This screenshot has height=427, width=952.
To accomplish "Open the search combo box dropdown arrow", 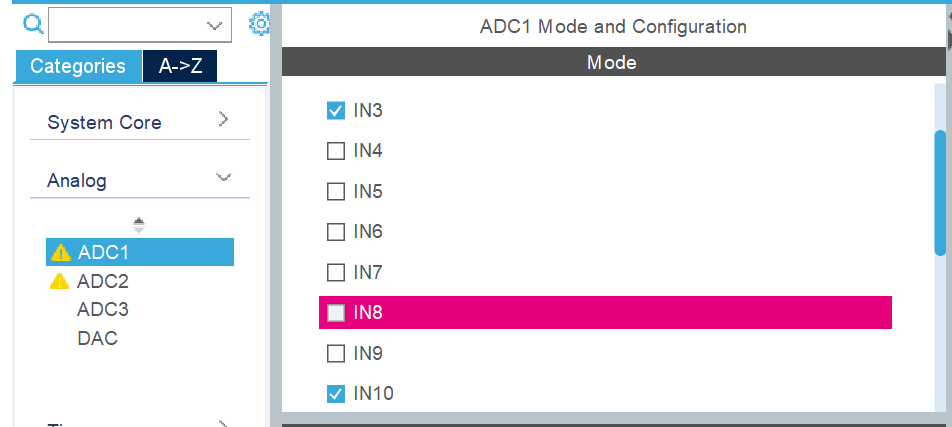I will [x=214, y=26].
